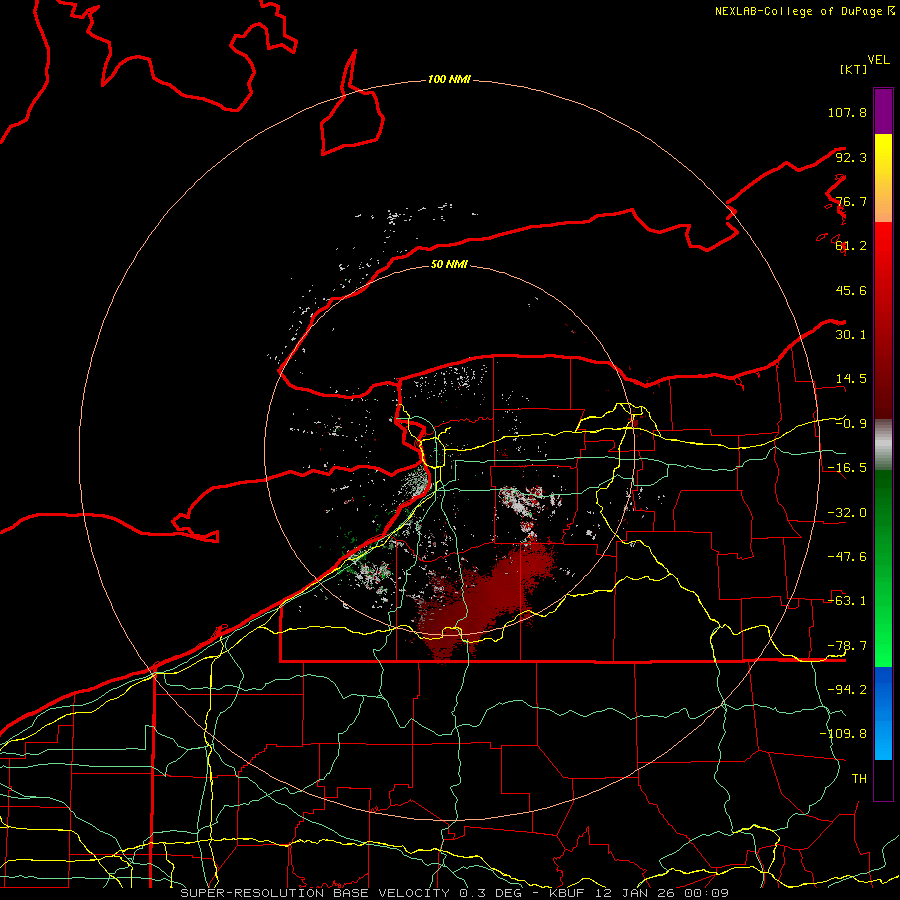Select the -32.0 value on the velocity scale
900x900 pixels.
[x=847, y=513]
